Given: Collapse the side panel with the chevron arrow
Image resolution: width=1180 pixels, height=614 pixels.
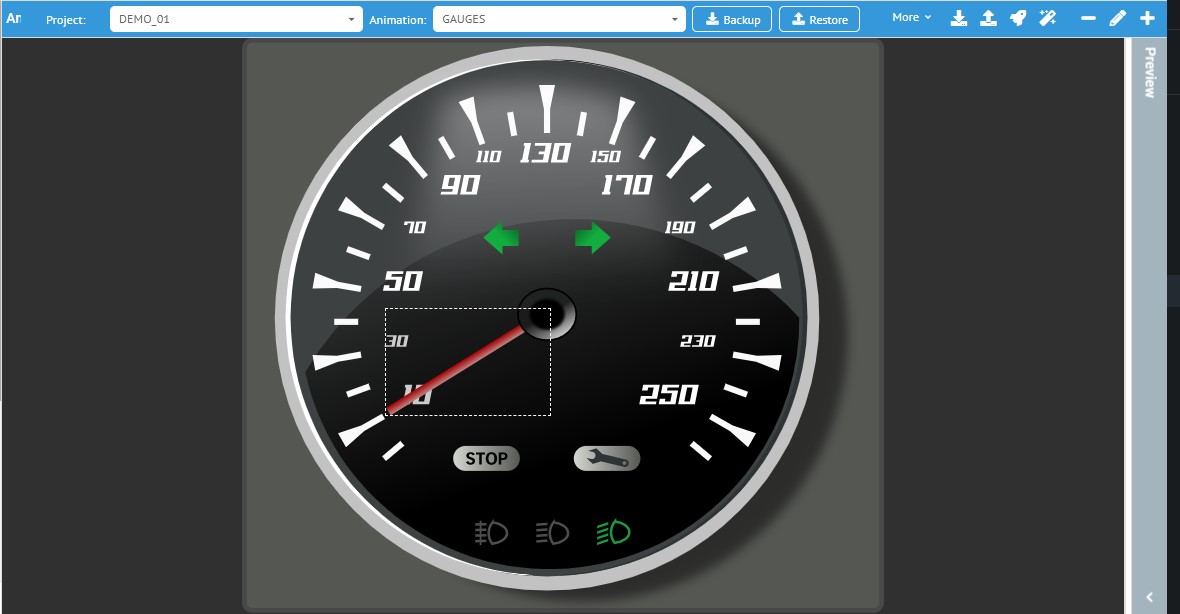Looking at the screenshot, I should pos(1149,597).
